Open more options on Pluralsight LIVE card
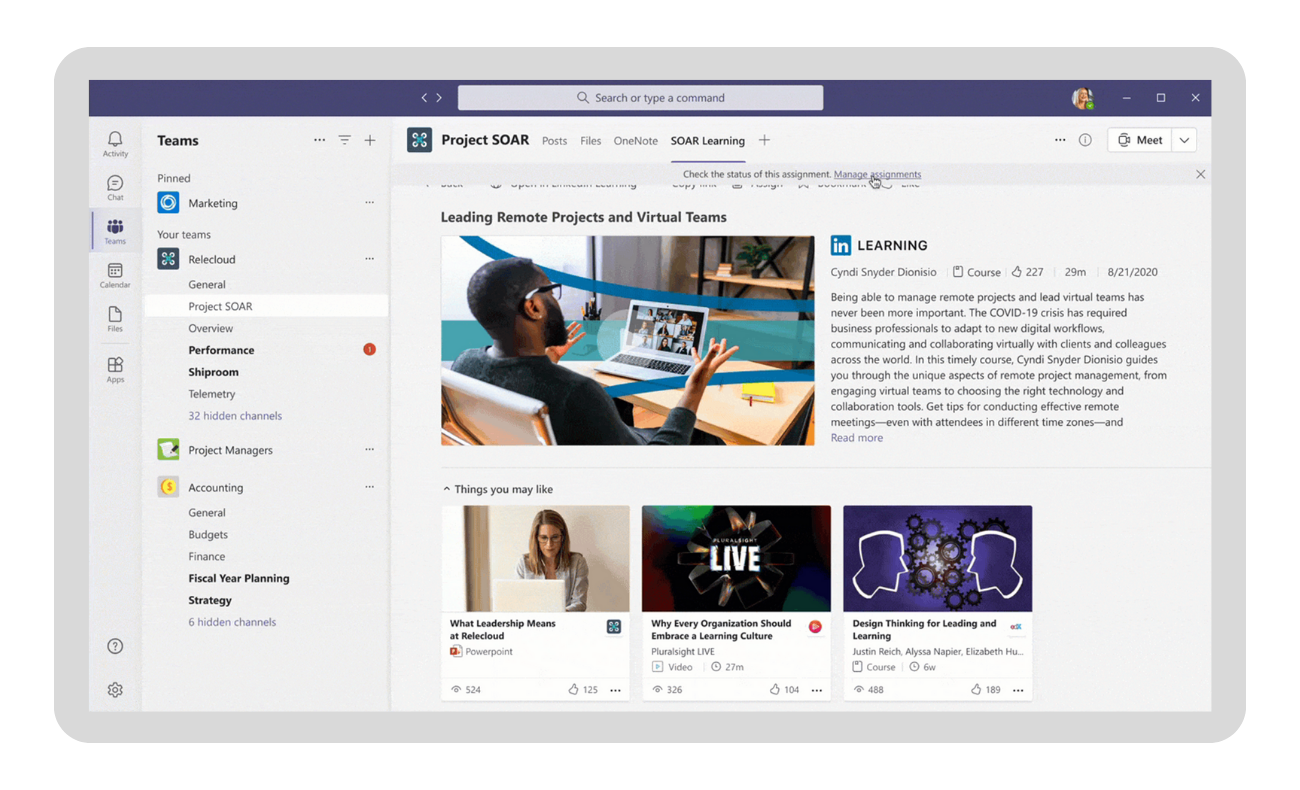The image size is (1300, 790). tap(817, 690)
